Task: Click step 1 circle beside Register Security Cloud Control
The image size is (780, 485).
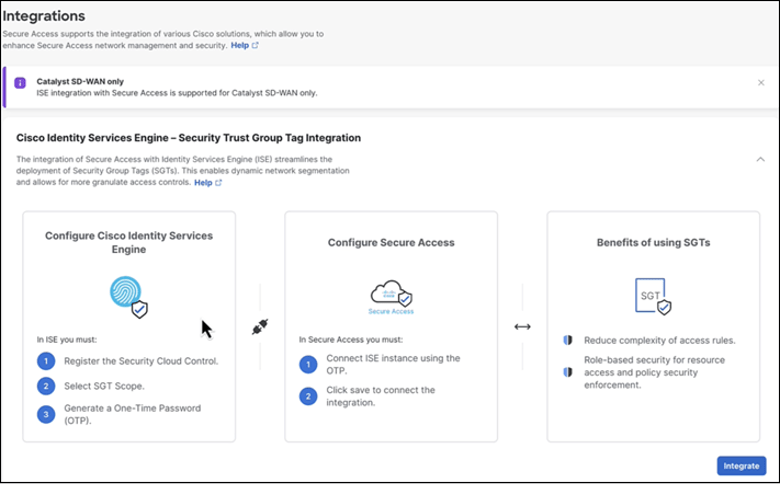Action: point(46,361)
